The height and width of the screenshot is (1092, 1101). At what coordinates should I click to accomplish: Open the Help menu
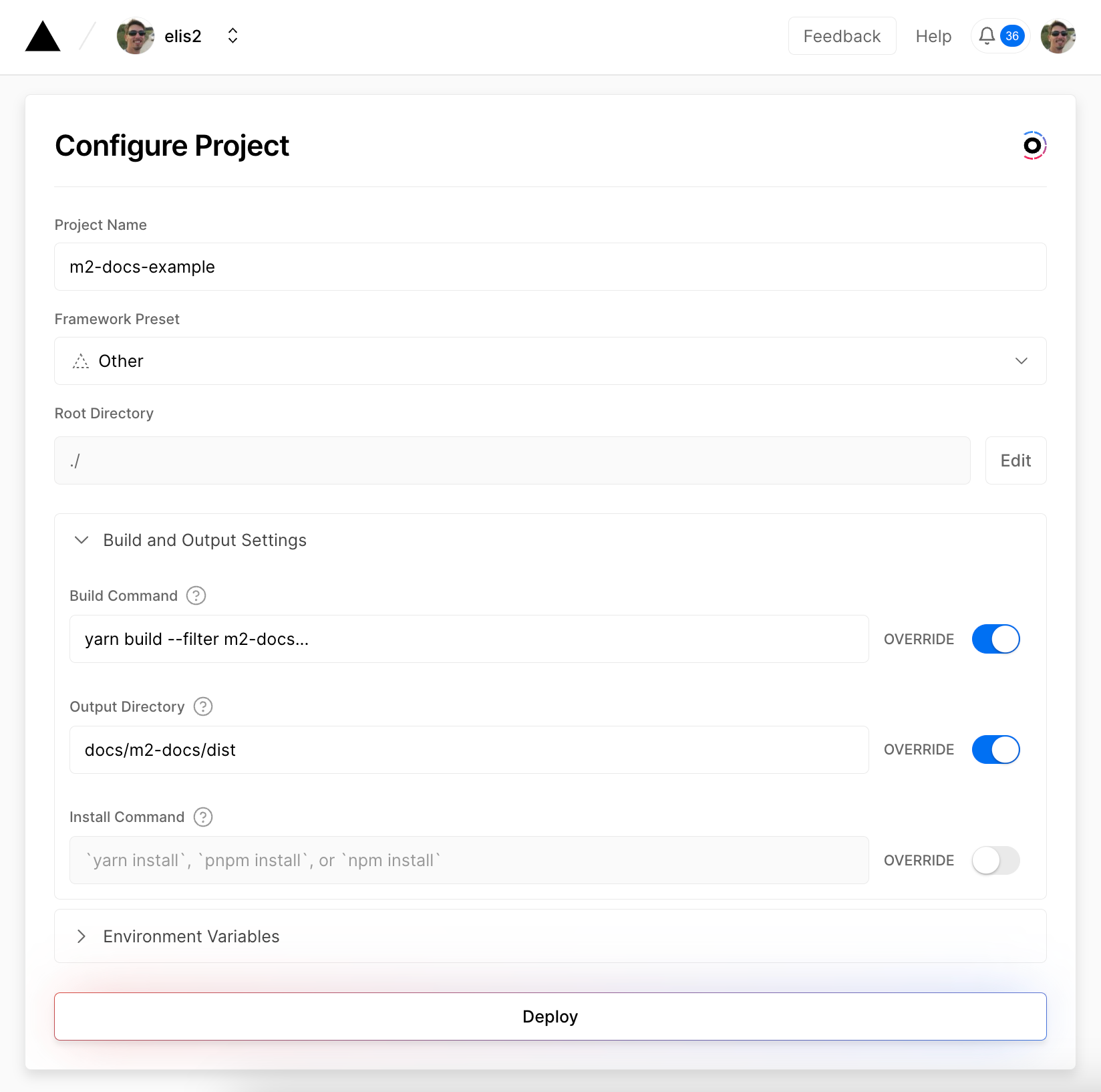[933, 36]
